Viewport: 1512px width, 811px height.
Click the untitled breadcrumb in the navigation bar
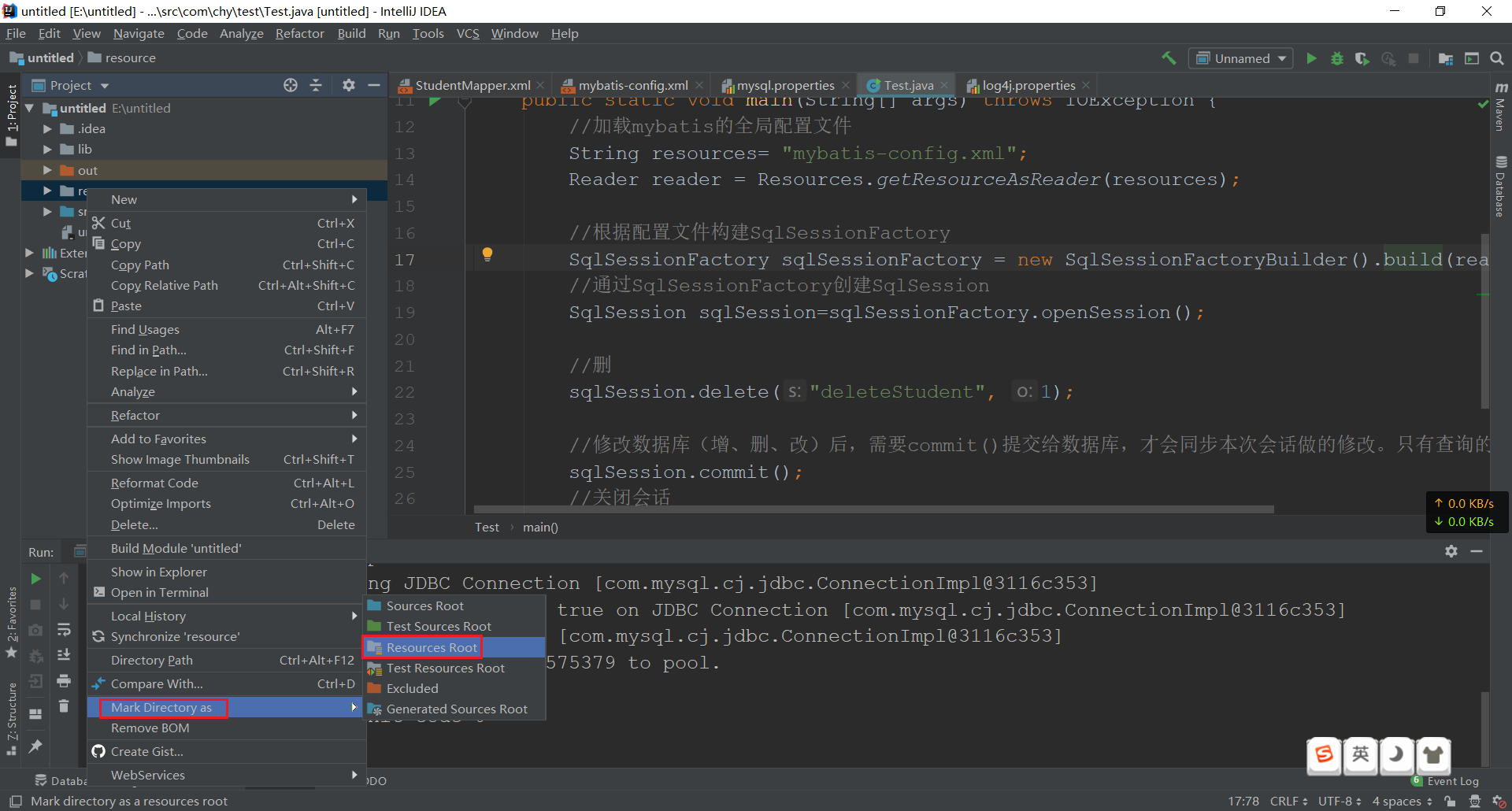[x=43, y=58]
